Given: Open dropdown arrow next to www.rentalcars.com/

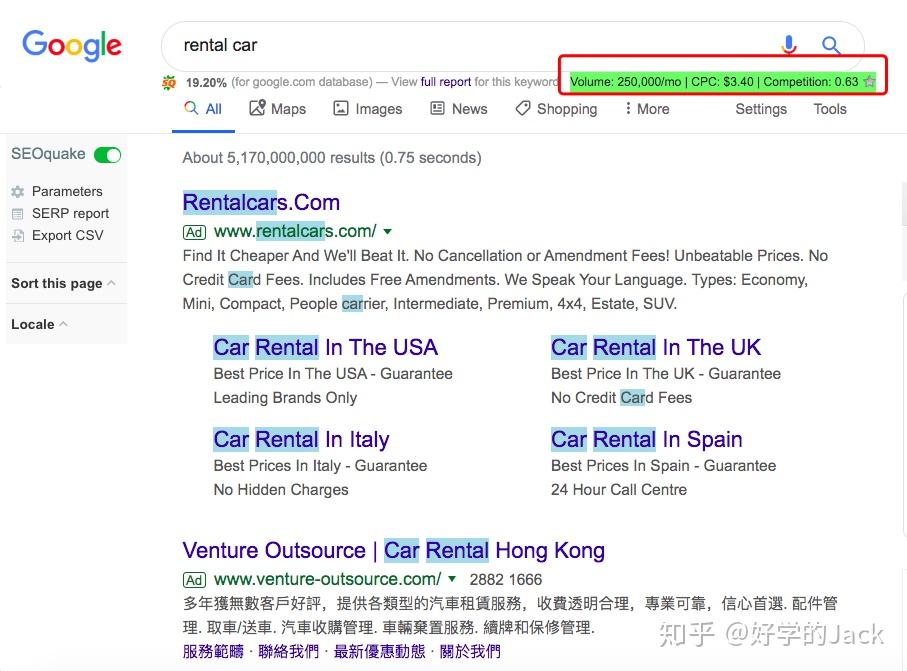Looking at the screenshot, I should pyautogui.click(x=388, y=231).
